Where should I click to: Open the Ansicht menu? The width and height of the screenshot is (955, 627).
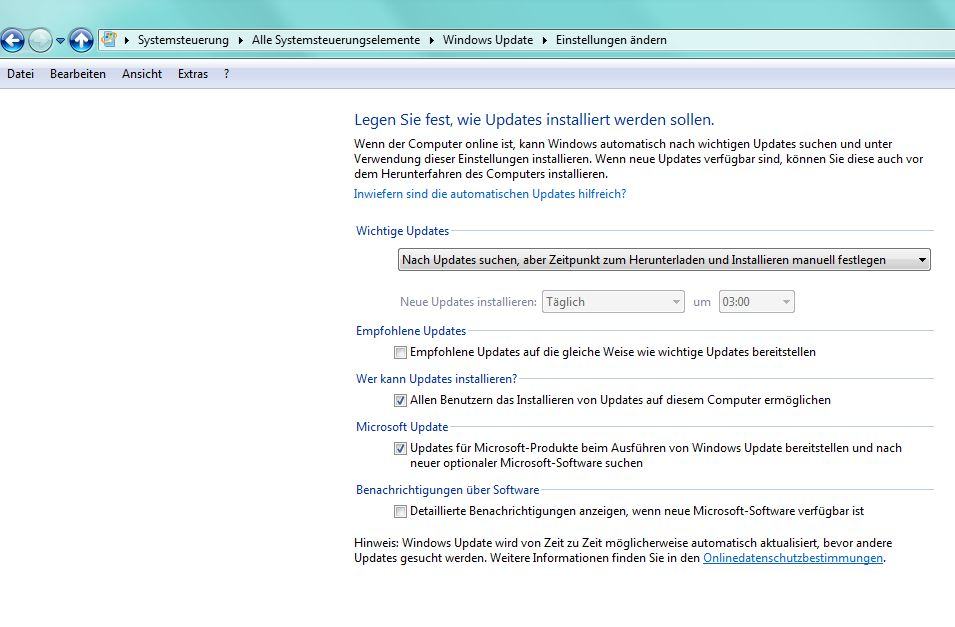click(x=142, y=74)
